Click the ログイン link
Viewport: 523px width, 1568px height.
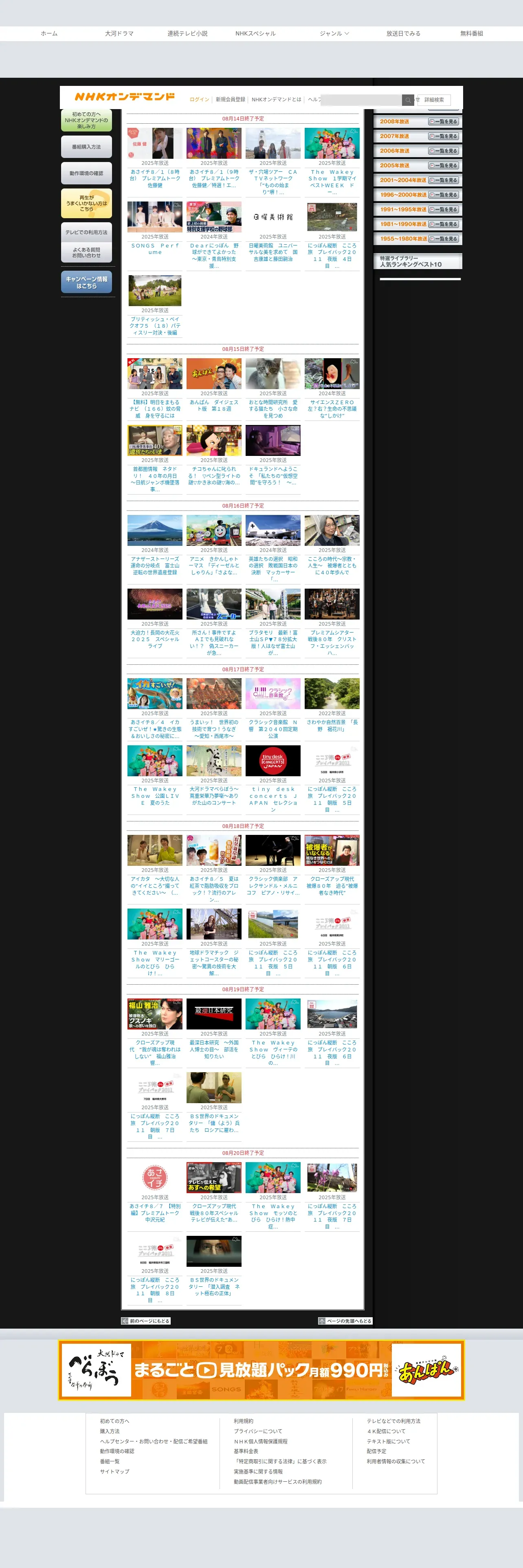(199, 99)
